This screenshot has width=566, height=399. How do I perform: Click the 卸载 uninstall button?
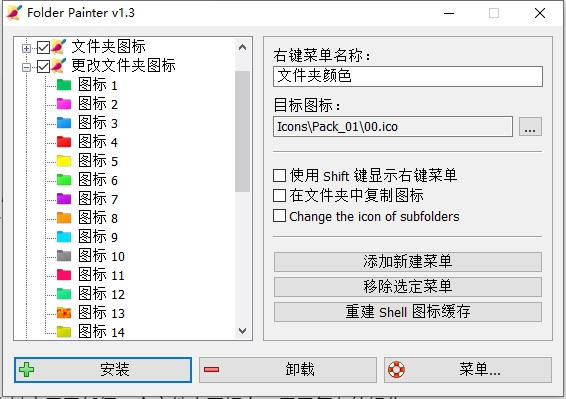288,370
